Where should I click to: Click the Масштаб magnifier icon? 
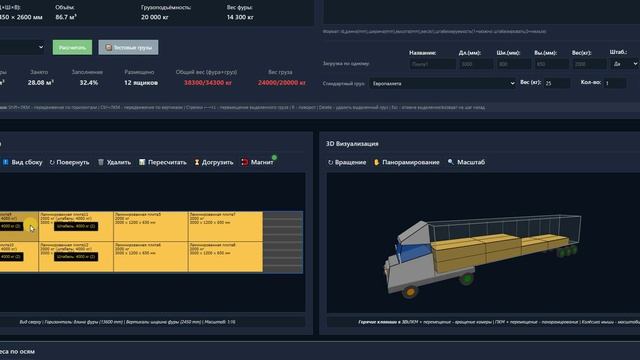tap(451, 162)
